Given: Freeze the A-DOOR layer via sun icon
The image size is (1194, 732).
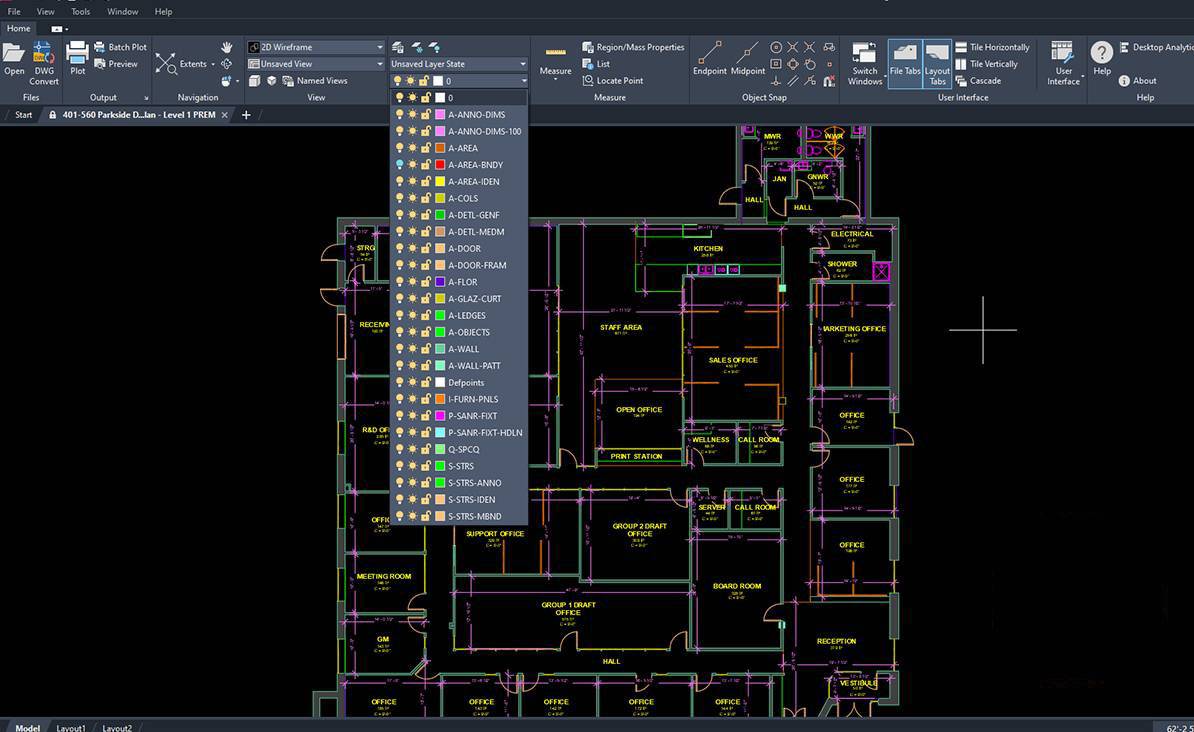Looking at the screenshot, I should click(412, 249).
